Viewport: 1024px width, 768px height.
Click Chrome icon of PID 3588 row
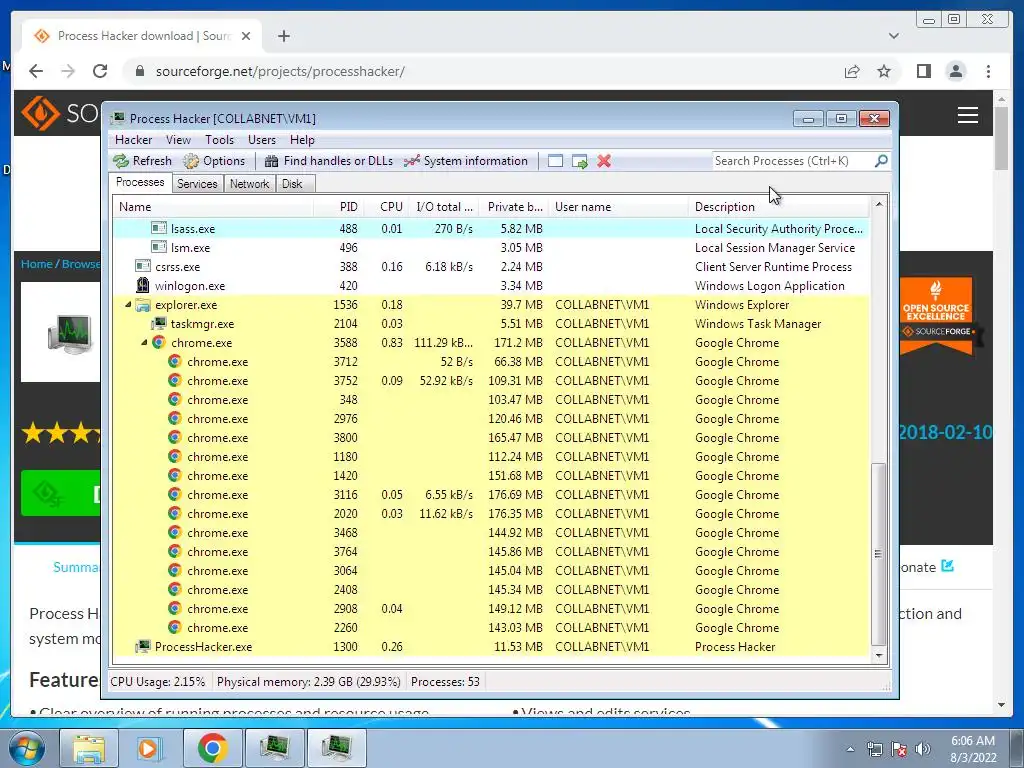pyautogui.click(x=159, y=342)
